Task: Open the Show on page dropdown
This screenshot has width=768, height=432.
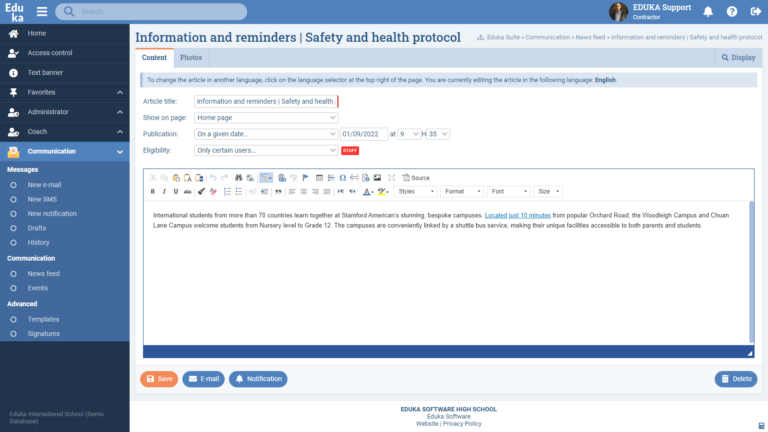Action: pyautogui.click(x=266, y=117)
